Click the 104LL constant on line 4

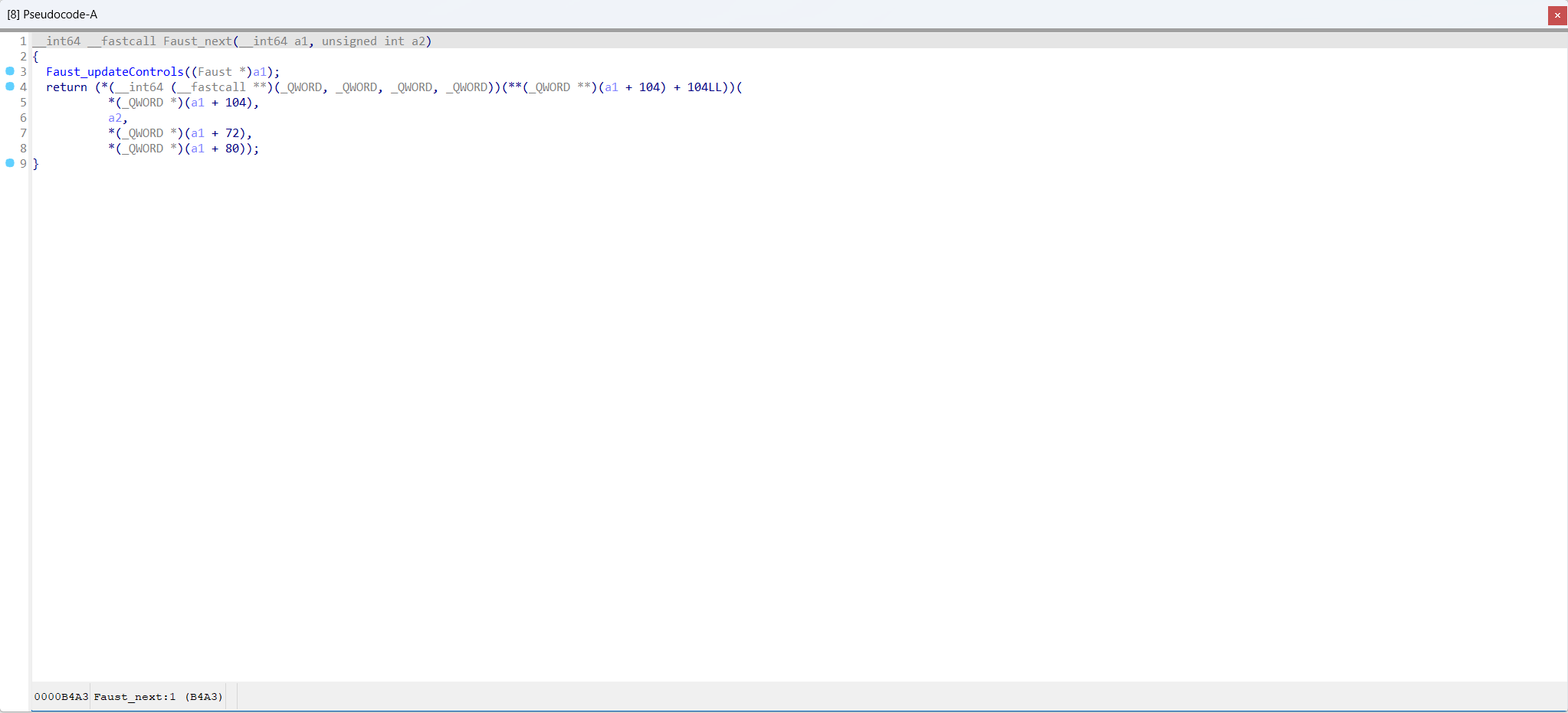pos(704,87)
